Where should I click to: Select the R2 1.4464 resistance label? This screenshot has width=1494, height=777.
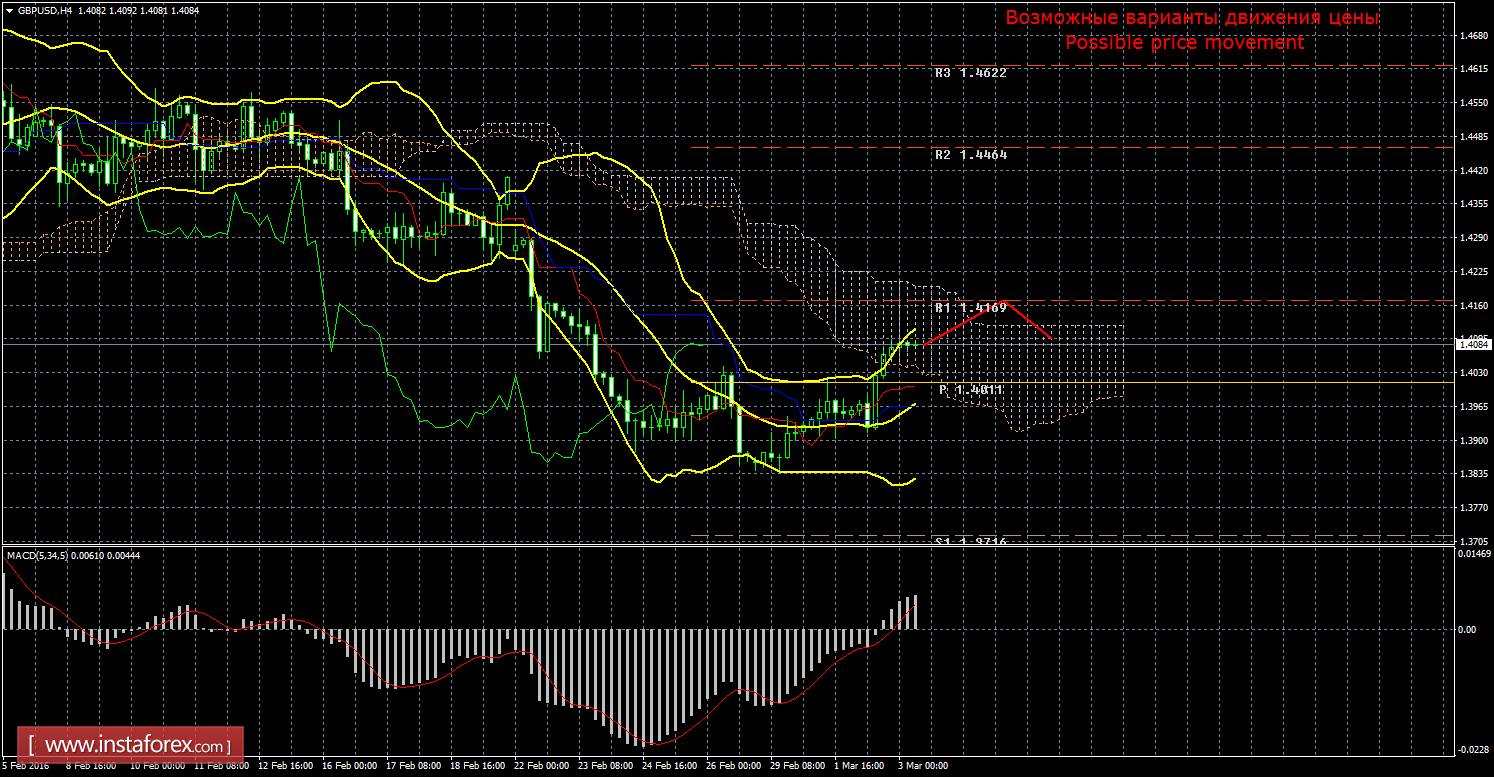coord(971,155)
